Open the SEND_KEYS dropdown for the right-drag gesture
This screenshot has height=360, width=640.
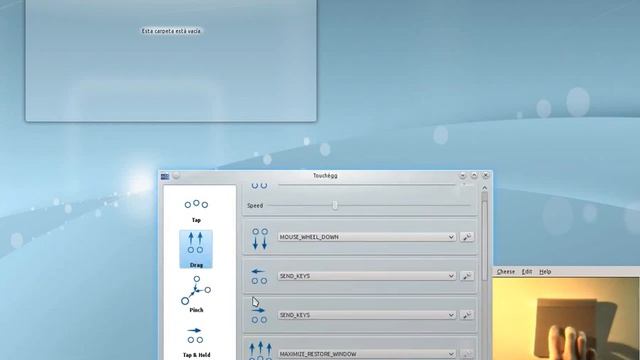click(x=367, y=315)
